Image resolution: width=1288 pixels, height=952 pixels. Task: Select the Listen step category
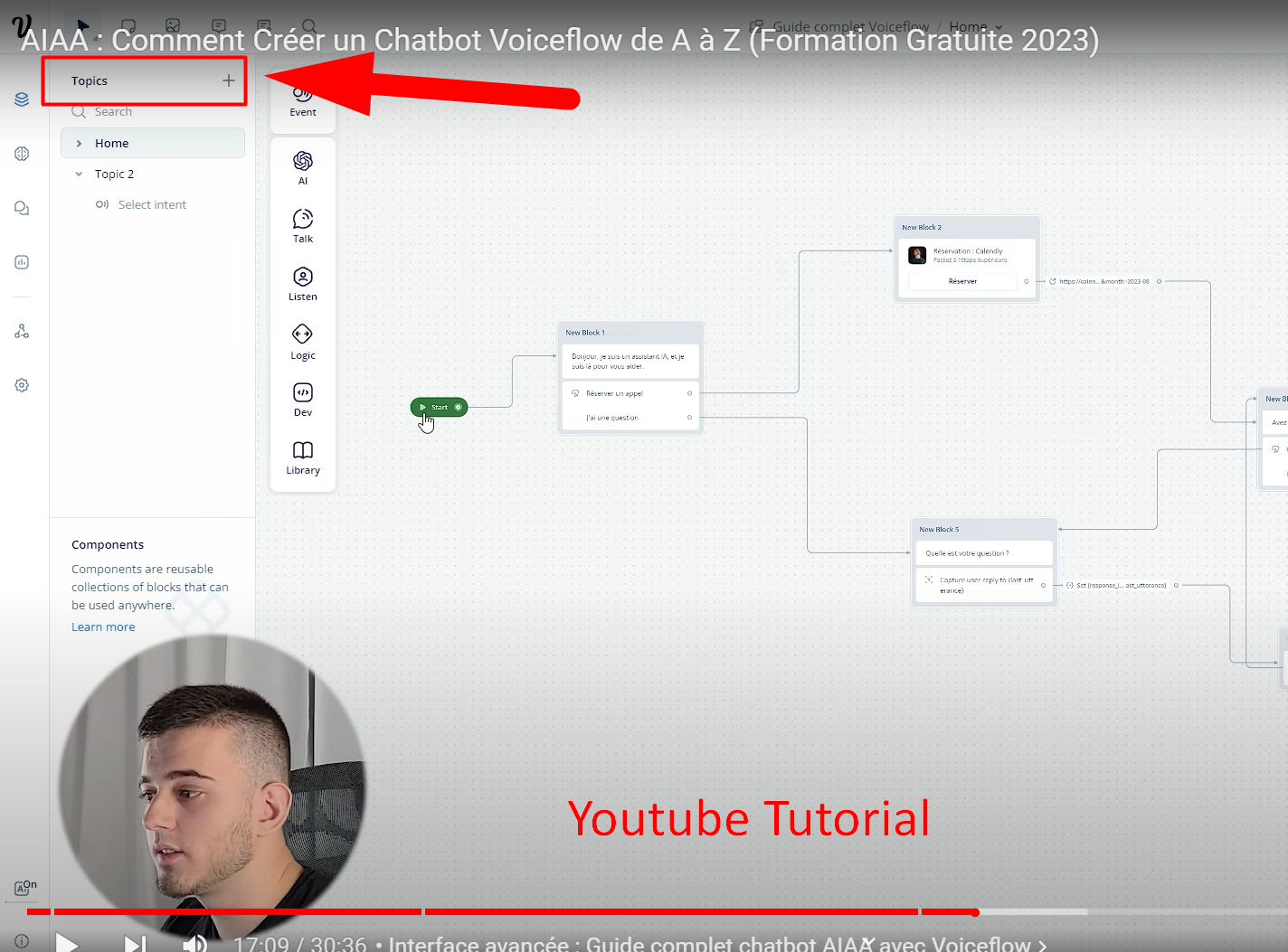click(x=303, y=284)
